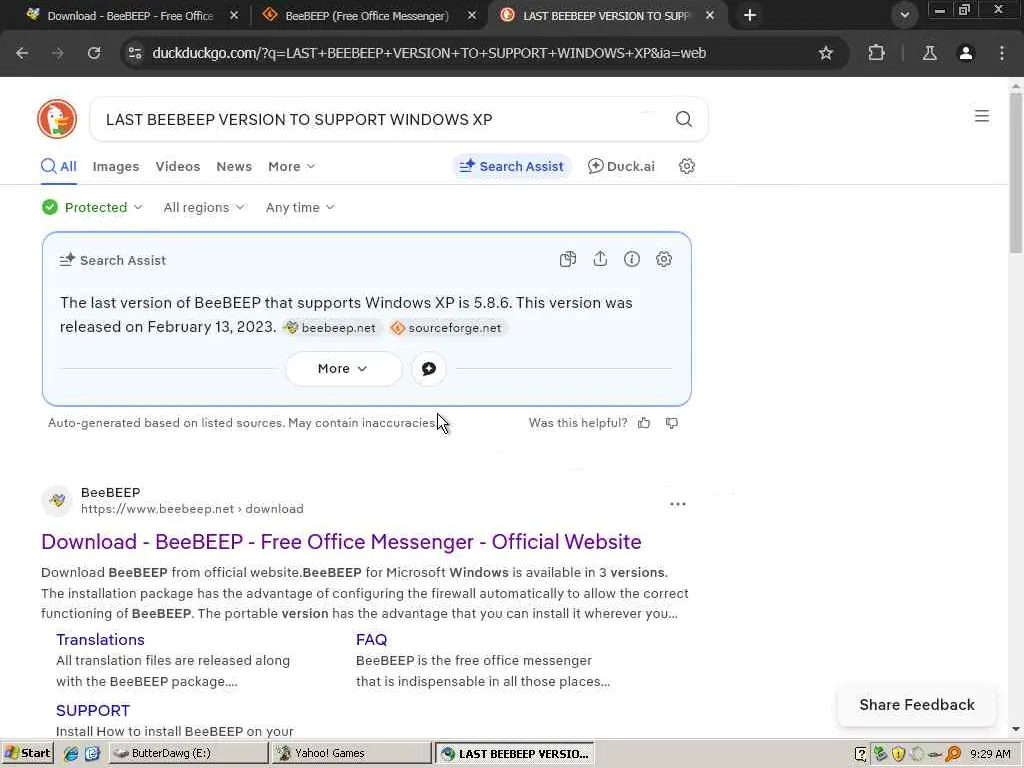Click the help question mark tray icon
The image size is (1024, 768).
coord(861,754)
